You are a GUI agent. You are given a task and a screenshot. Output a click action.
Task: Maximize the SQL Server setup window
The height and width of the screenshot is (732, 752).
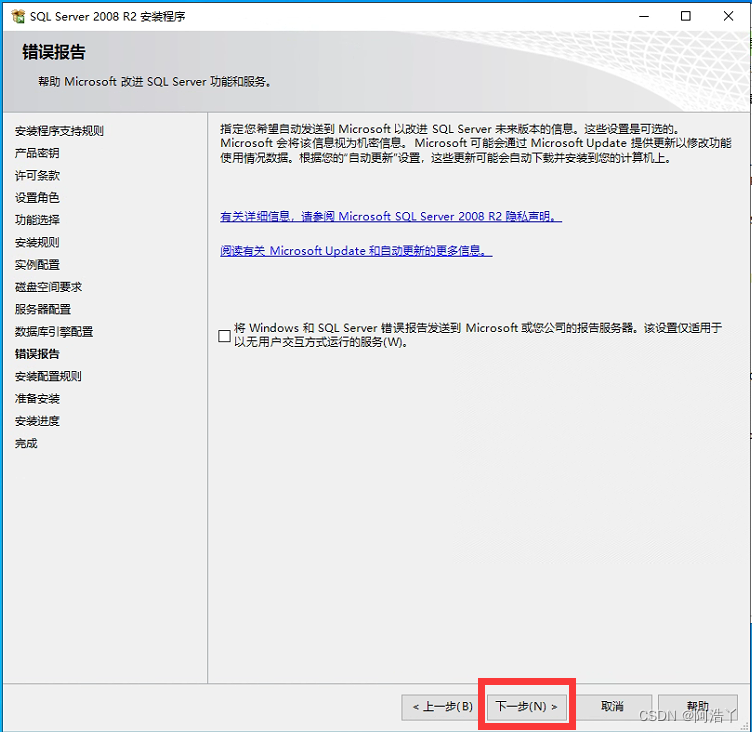point(686,16)
